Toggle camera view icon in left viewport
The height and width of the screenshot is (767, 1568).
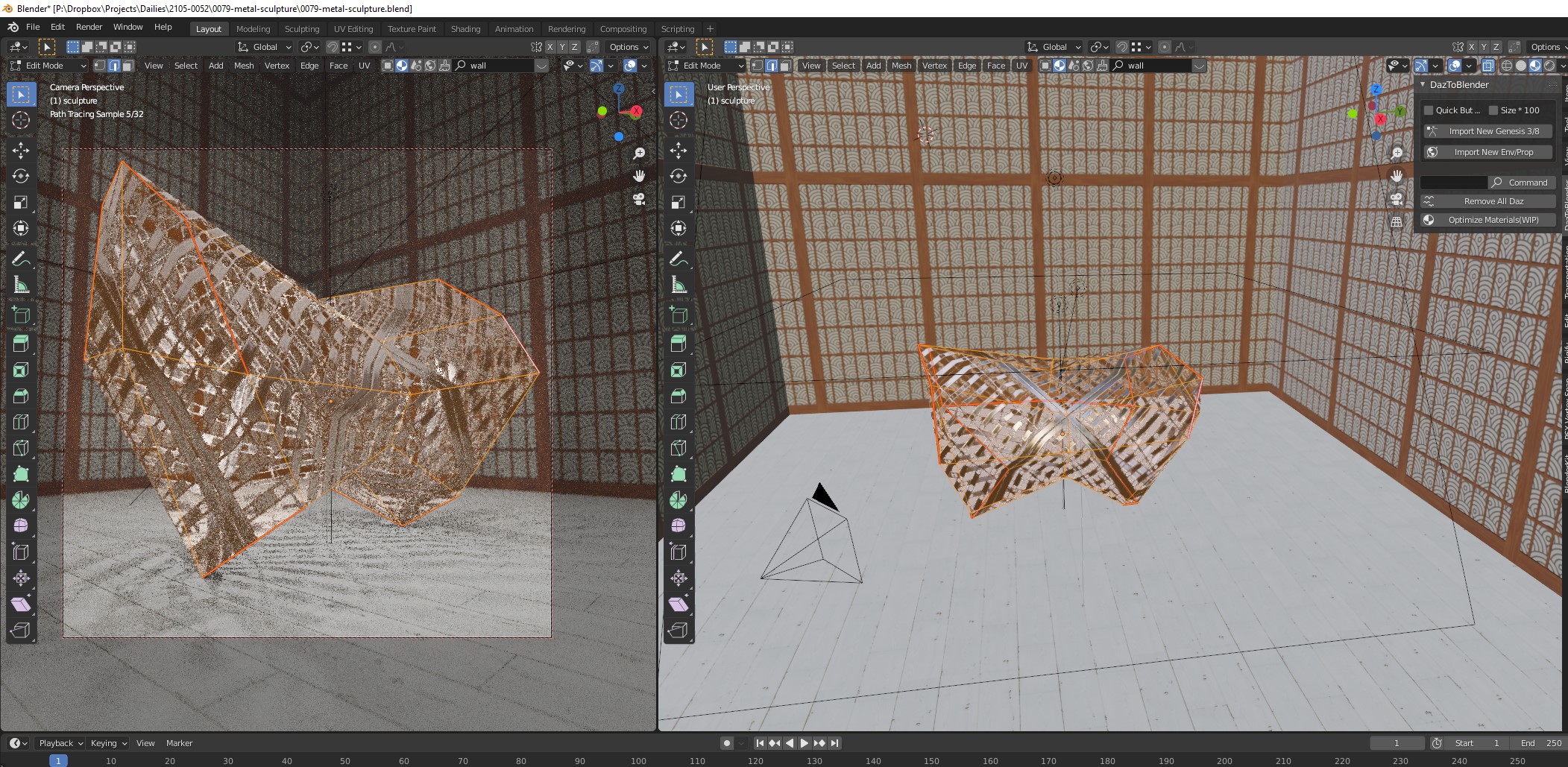(639, 199)
